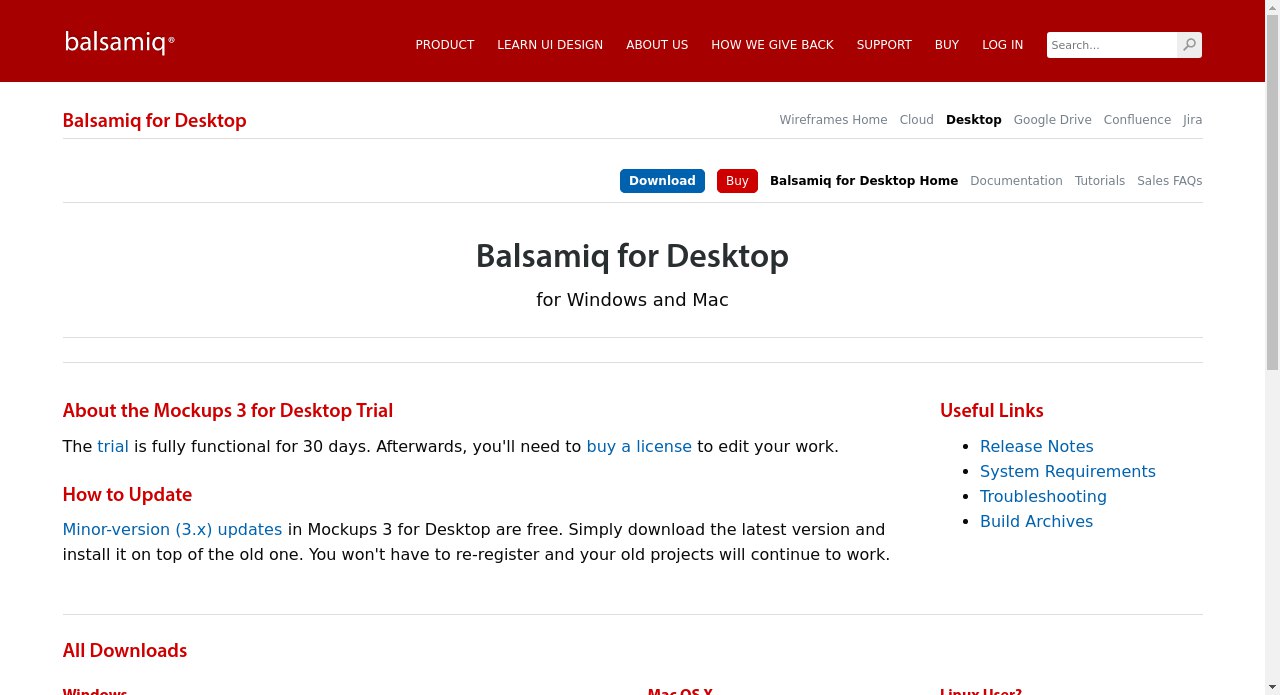Image resolution: width=1280 pixels, height=695 pixels.
Task: Open the Troubleshooting link
Action: point(1043,497)
